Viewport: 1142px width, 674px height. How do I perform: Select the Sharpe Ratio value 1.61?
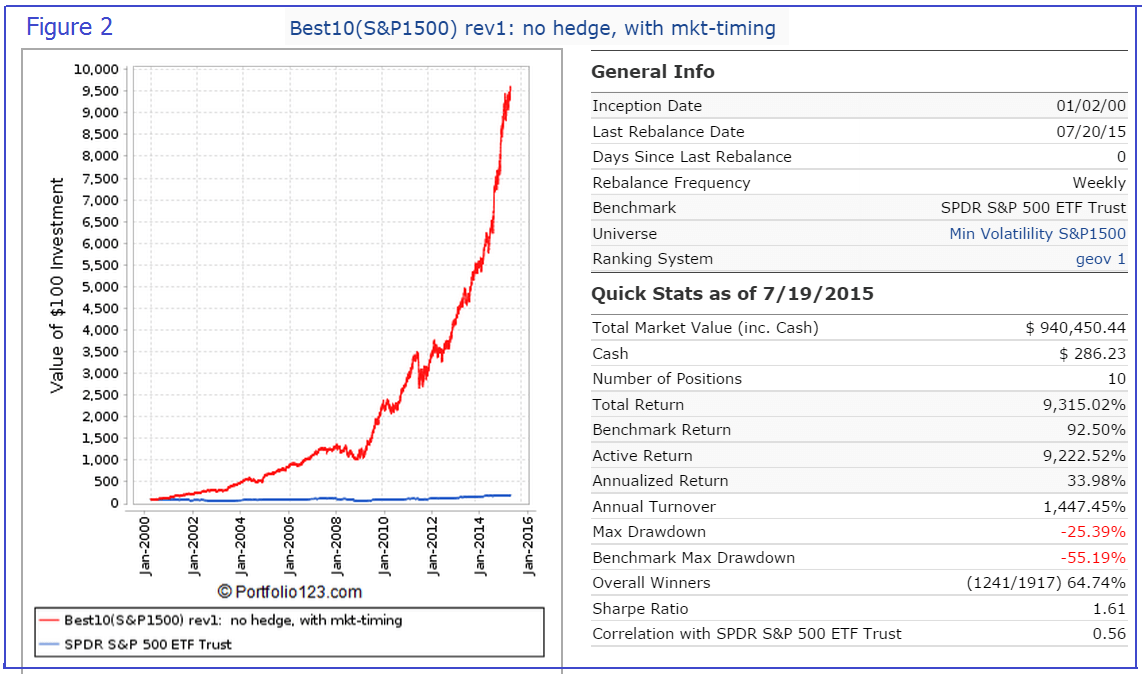point(1109,609)
